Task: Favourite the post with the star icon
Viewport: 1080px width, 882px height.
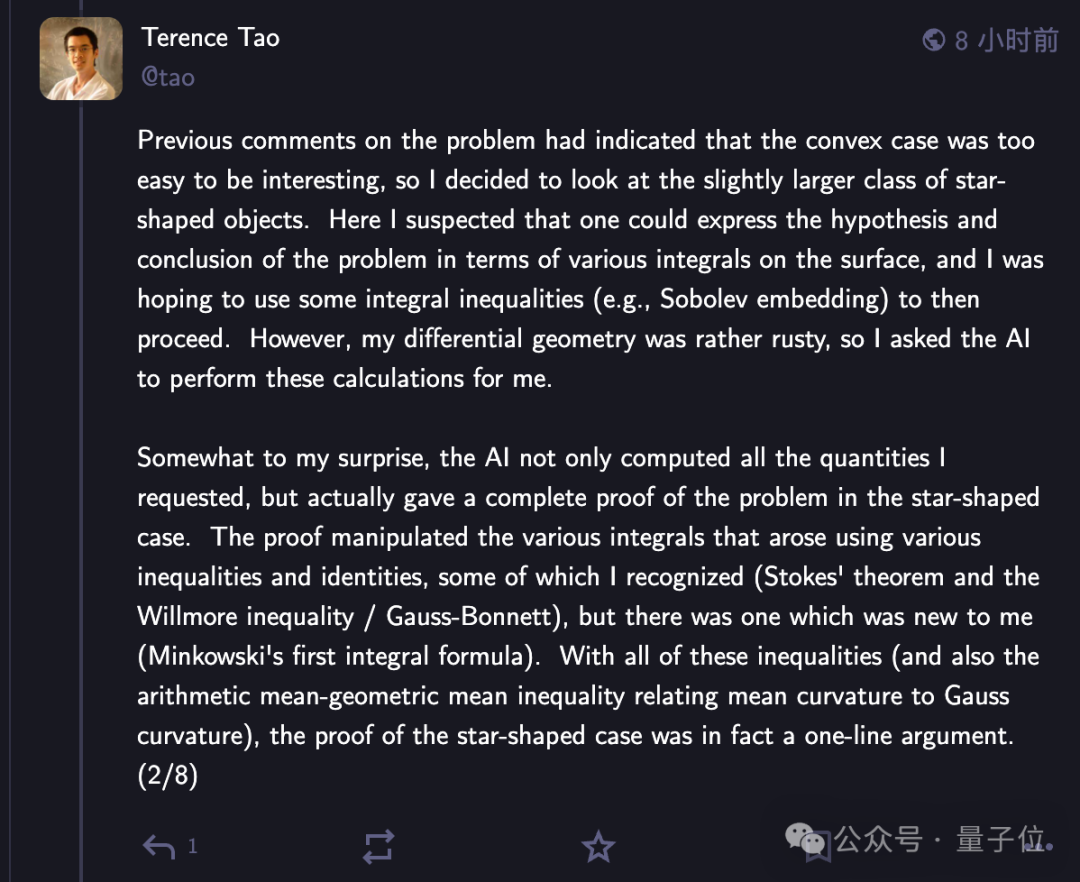Action: 598,847
